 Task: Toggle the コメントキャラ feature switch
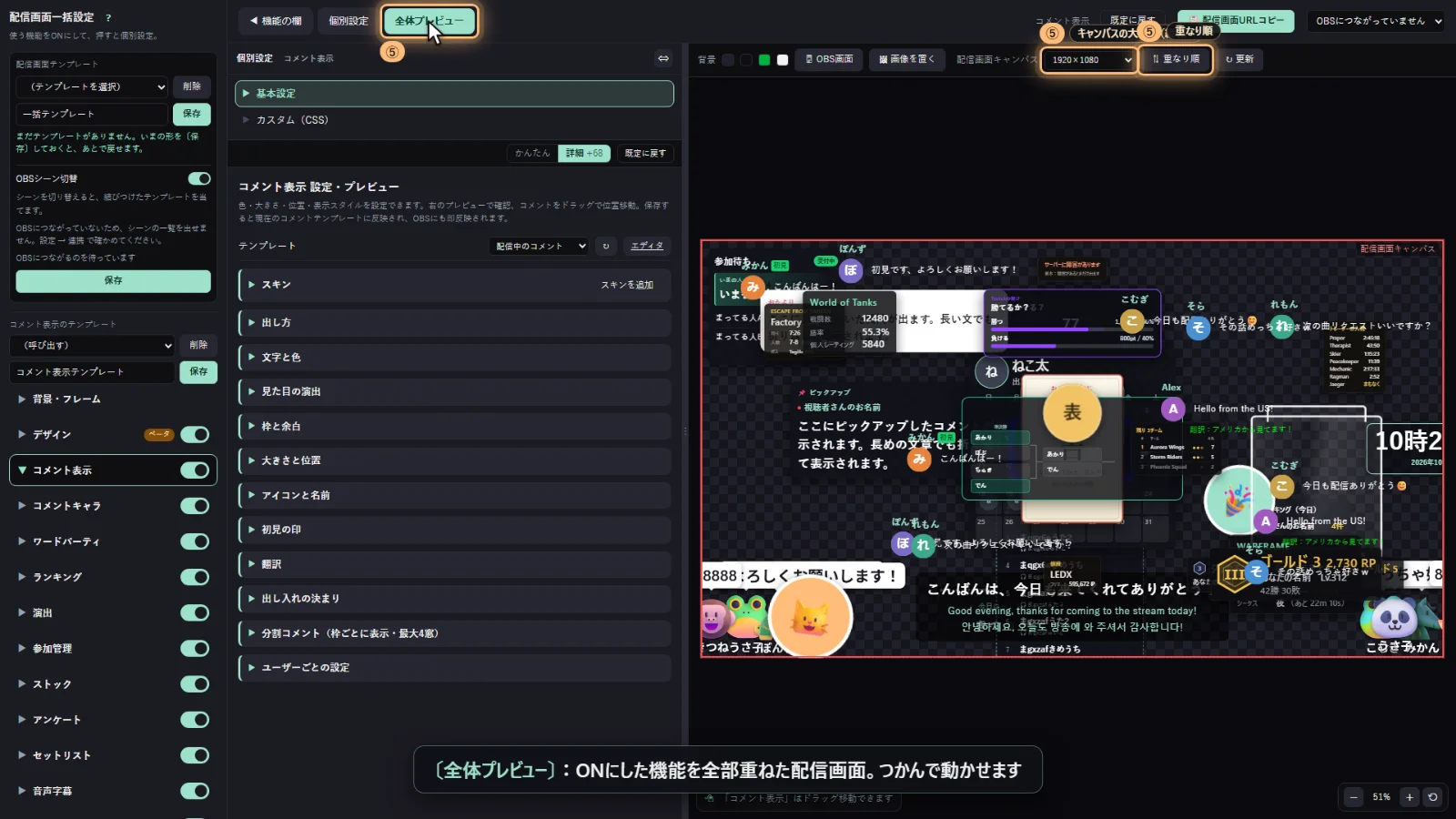(x=195, y=506)
